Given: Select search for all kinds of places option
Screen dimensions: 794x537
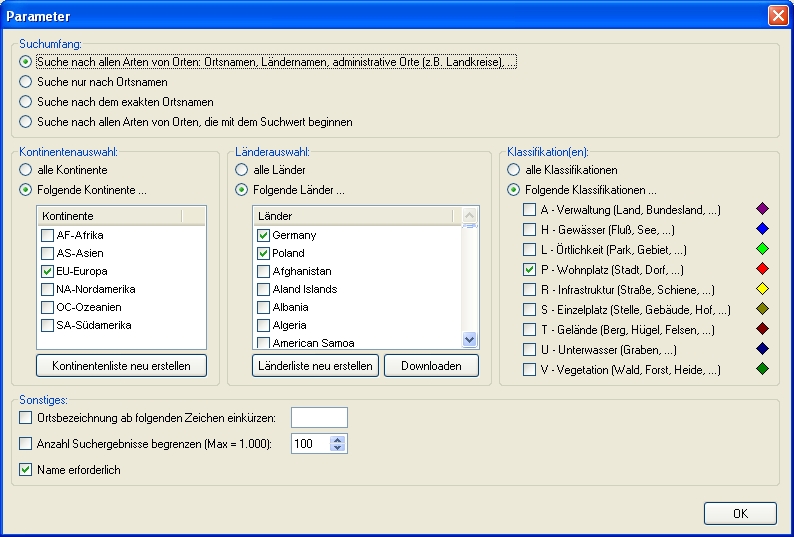Looking at the screenshot, I should [25, 62].
